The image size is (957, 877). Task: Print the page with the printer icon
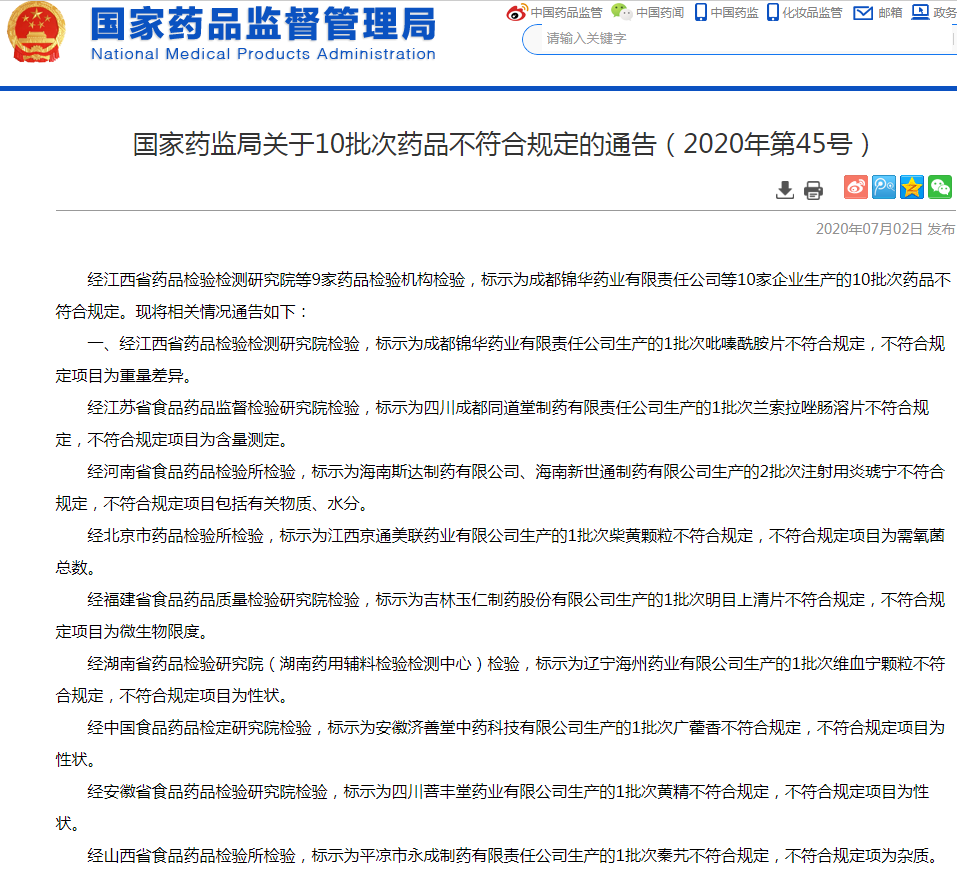(813, 190)
